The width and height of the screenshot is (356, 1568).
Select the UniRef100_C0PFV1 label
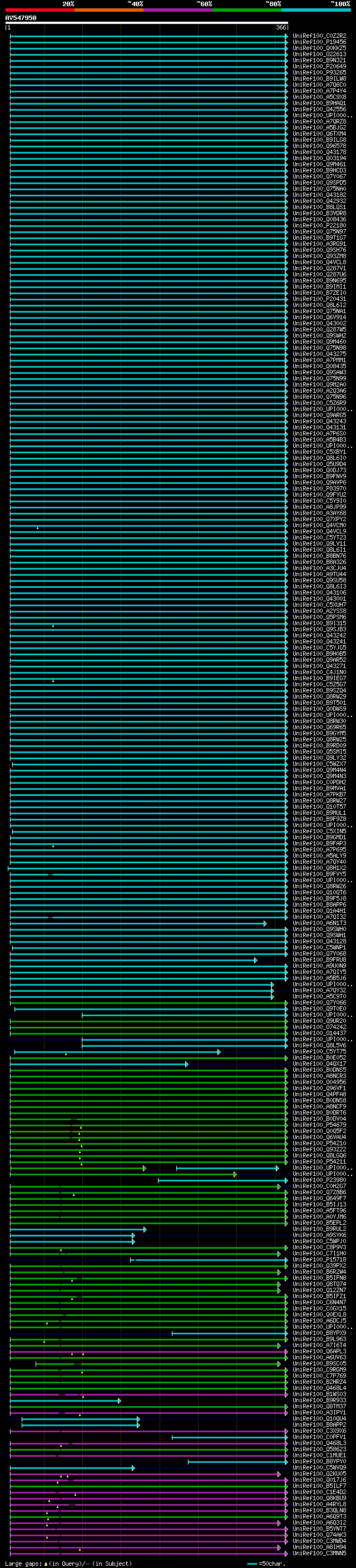[319, 1437]
